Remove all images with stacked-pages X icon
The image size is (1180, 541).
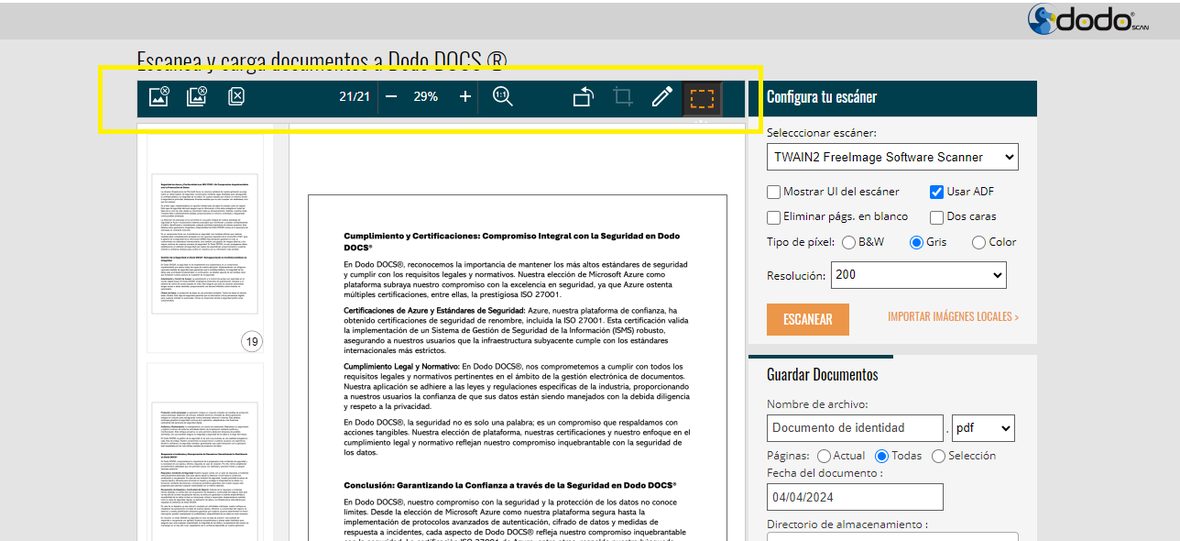pyautogui.click(x=236, y=96)
